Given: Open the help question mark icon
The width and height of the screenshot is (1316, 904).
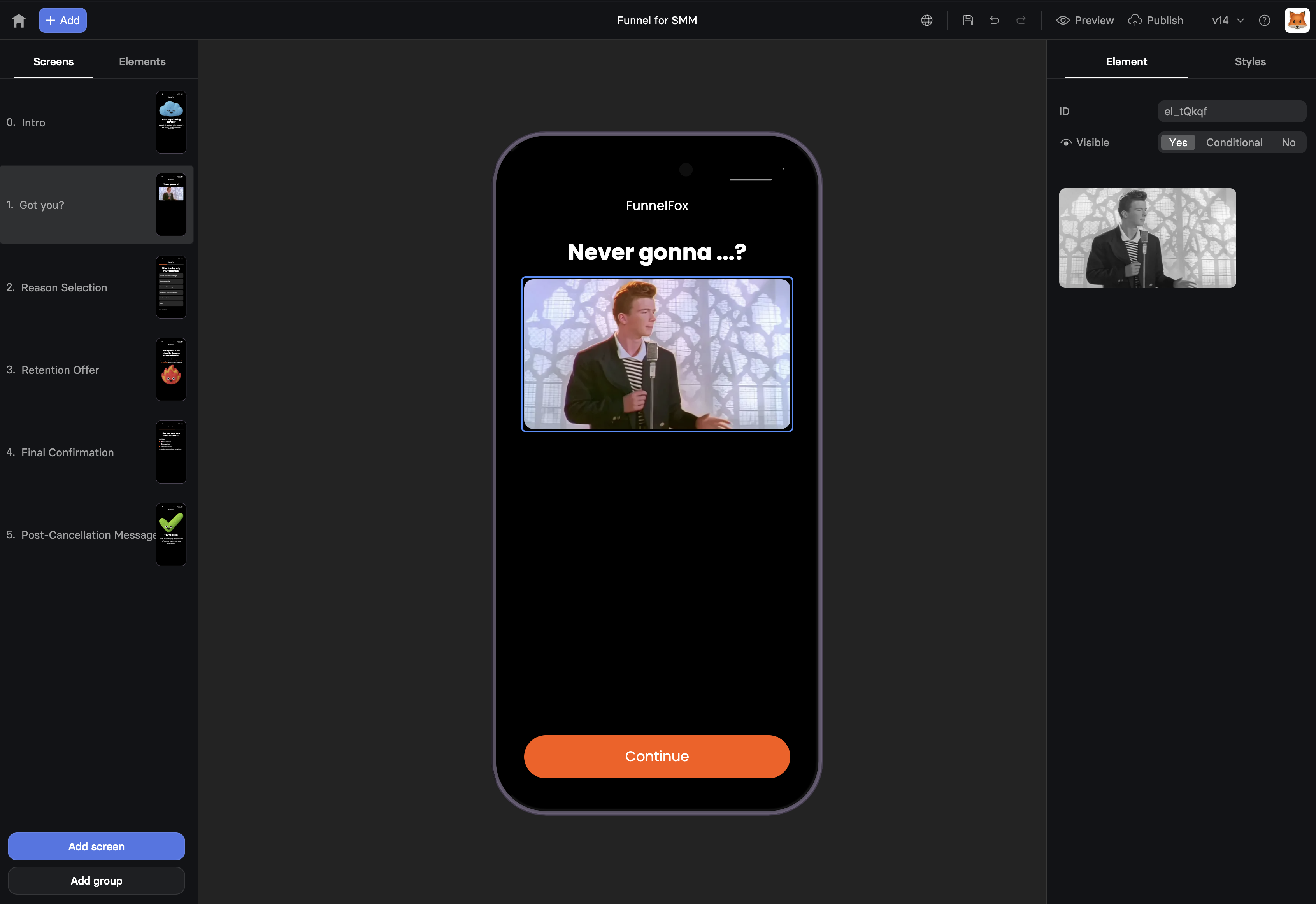Looking at the screenshot, I should click(x=1264, y=20).
